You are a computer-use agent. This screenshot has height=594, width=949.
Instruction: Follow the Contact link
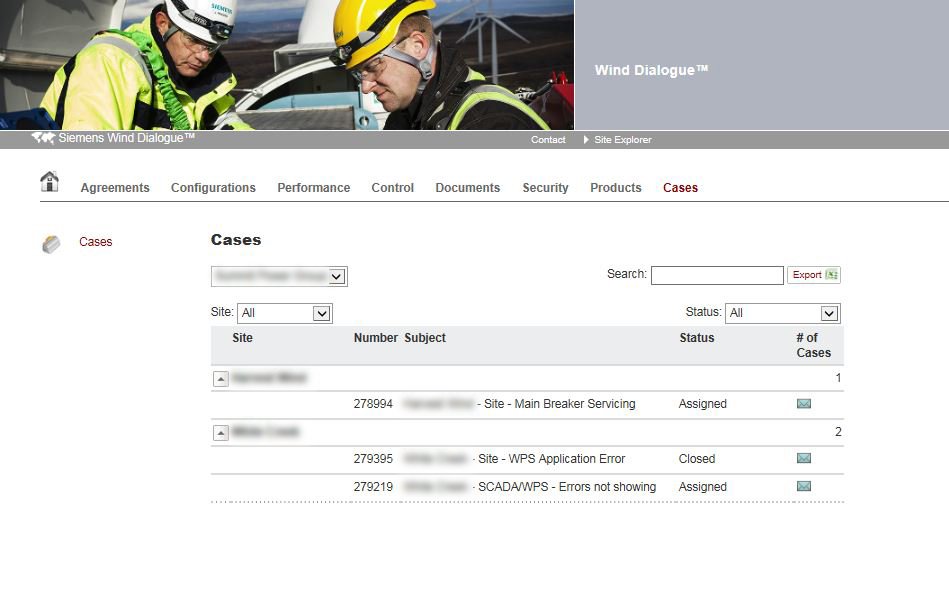coord(548,140)
